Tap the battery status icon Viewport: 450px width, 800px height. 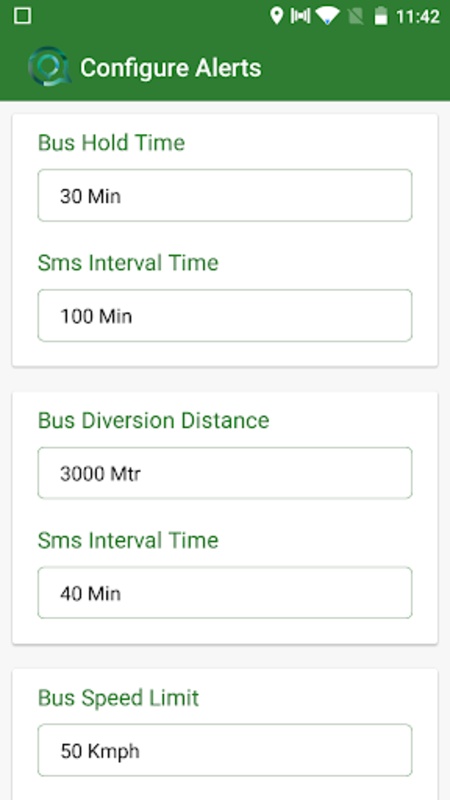point(381,16)
